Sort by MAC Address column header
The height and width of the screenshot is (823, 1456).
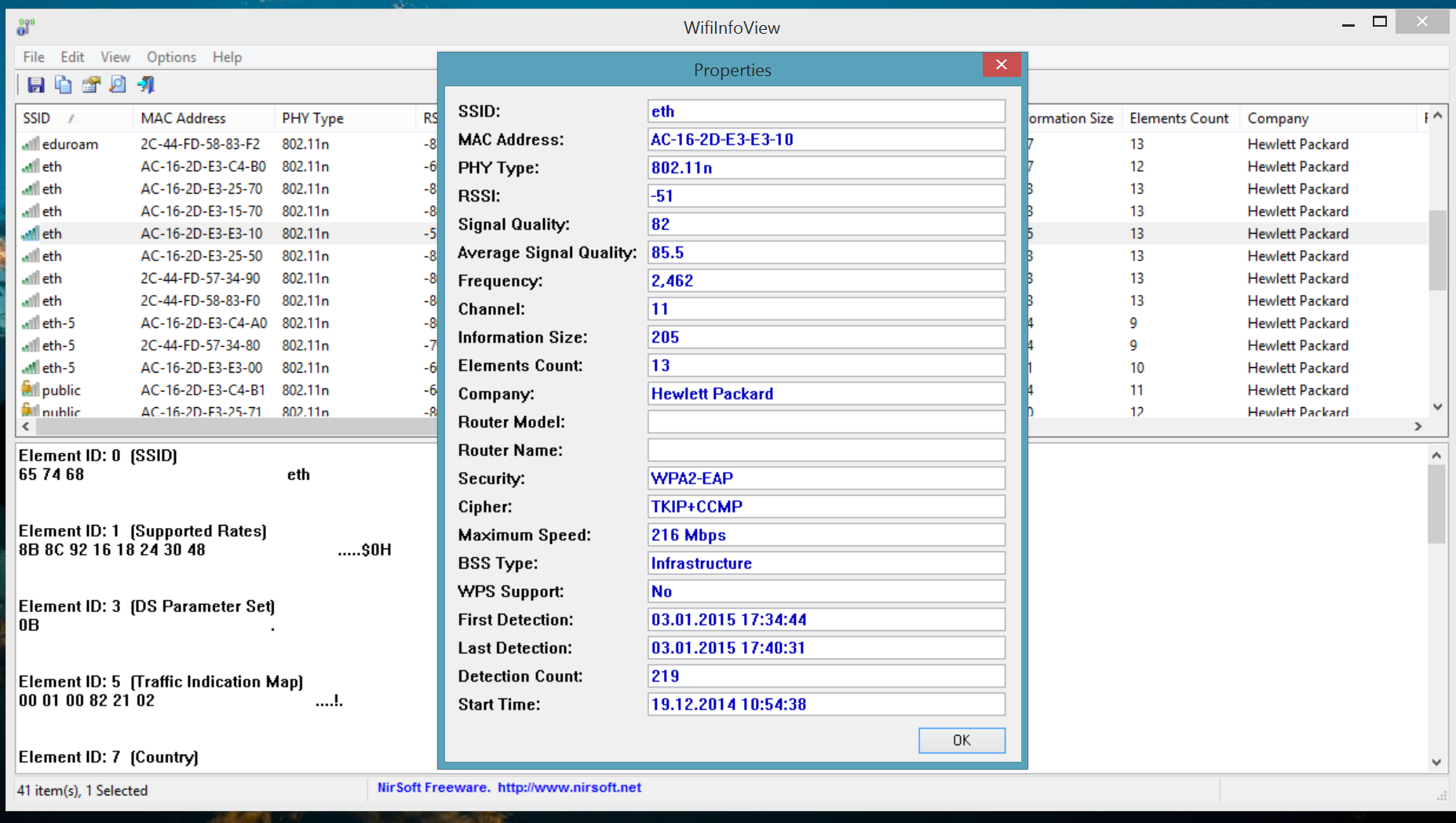pyautogui.click(x=203, y=118)
